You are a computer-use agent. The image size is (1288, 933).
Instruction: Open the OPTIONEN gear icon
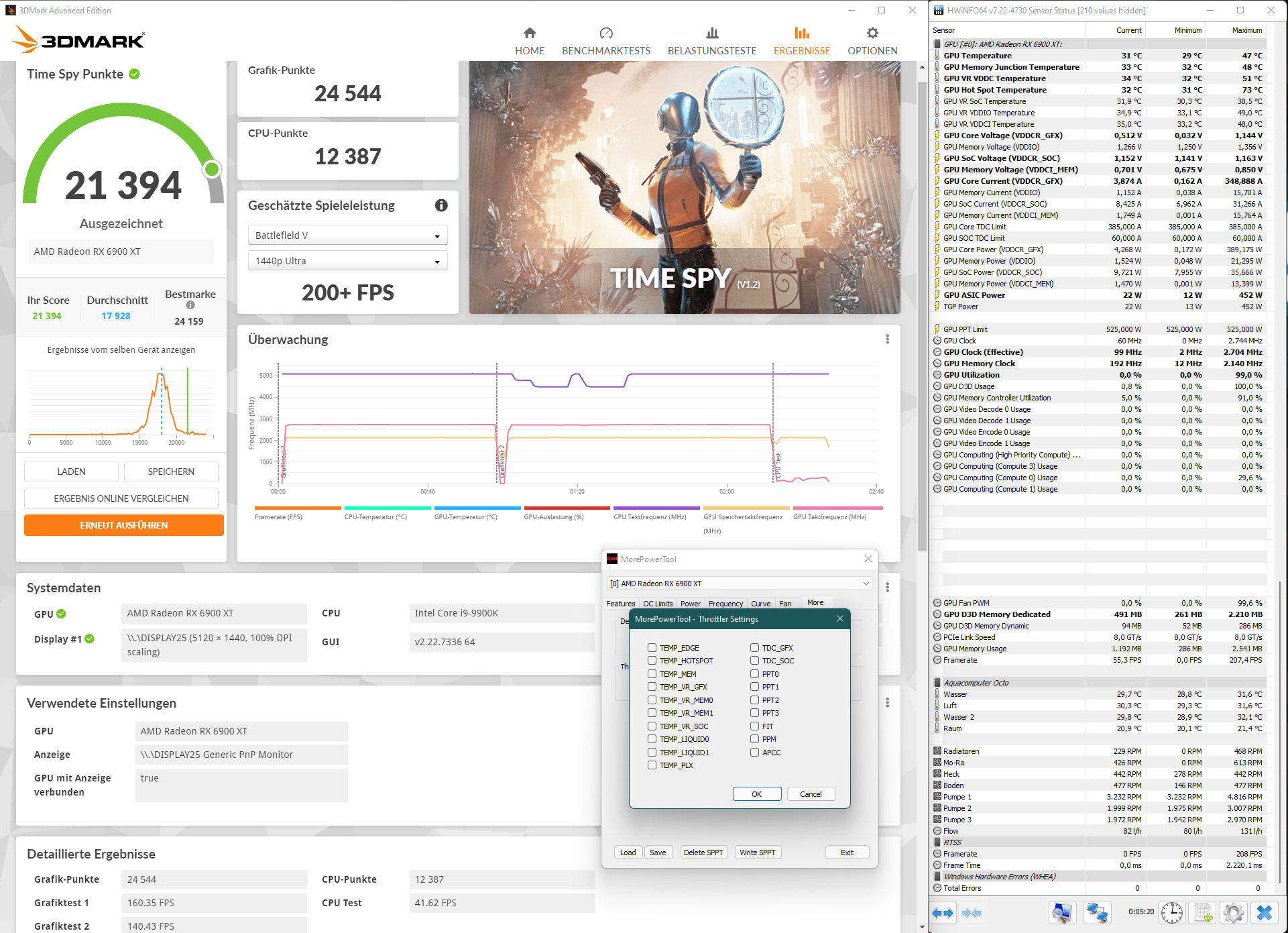pyautogui.click(x=872, y=33)
